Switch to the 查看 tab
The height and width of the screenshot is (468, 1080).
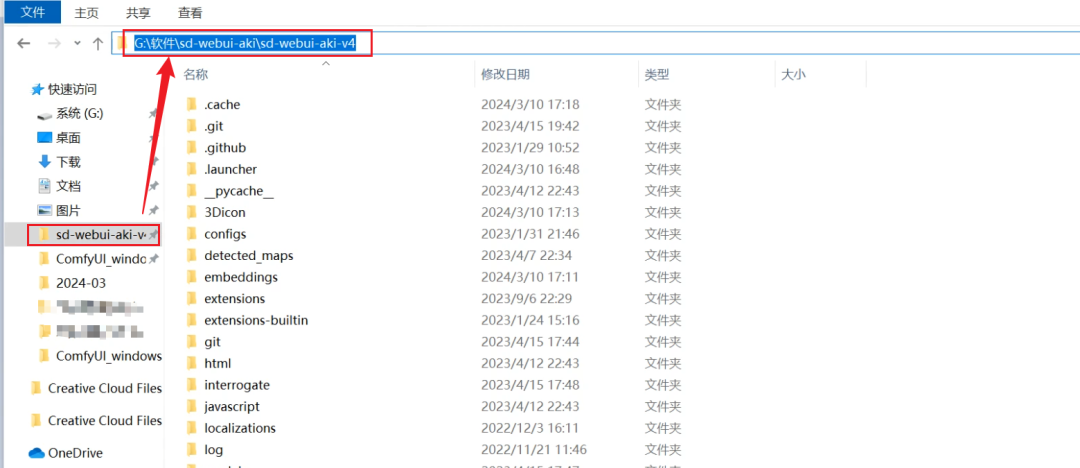190,12
